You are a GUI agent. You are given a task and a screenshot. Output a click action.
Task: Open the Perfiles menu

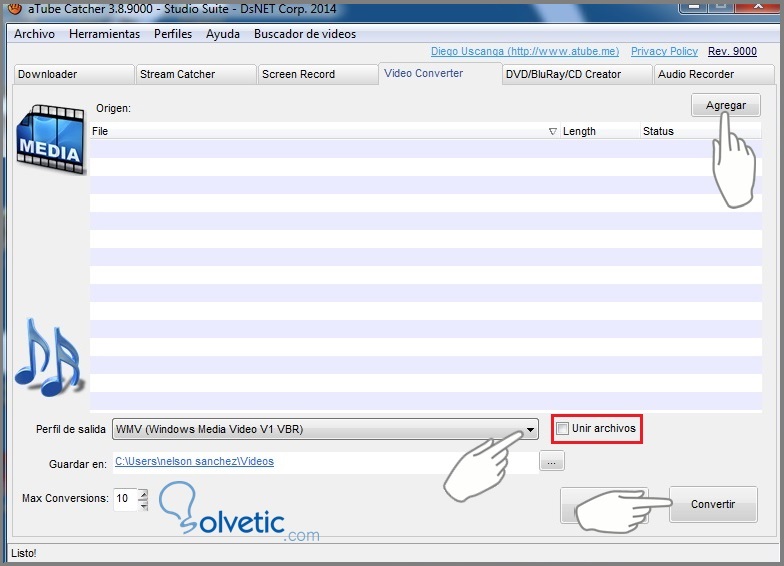pyautogui.click(x=173, y=34)
